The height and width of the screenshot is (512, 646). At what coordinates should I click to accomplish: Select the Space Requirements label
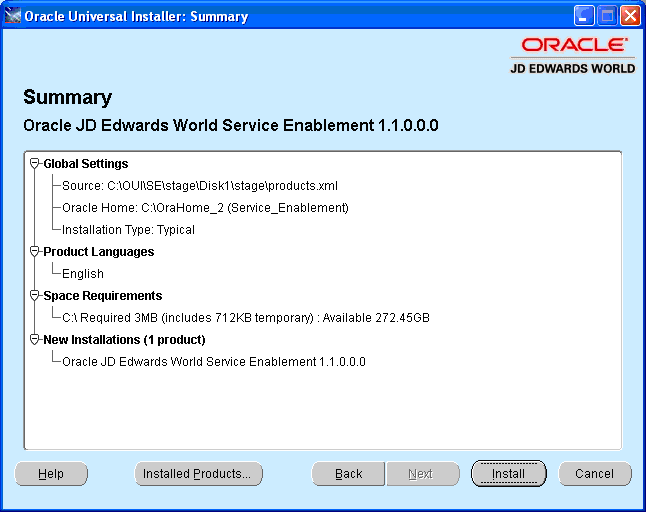[x=103, y=295]
